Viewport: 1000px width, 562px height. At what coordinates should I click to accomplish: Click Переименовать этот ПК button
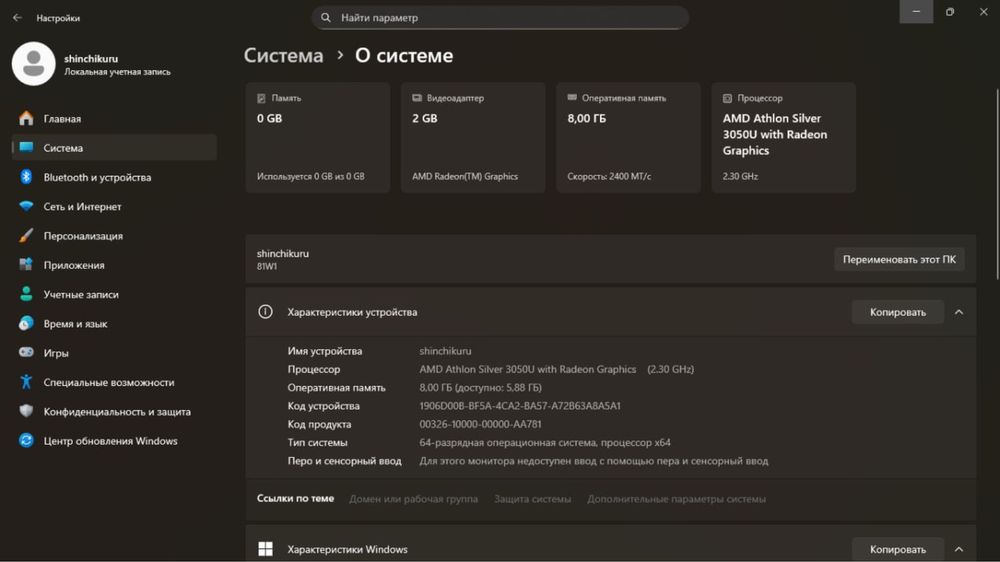click(899, 260)
